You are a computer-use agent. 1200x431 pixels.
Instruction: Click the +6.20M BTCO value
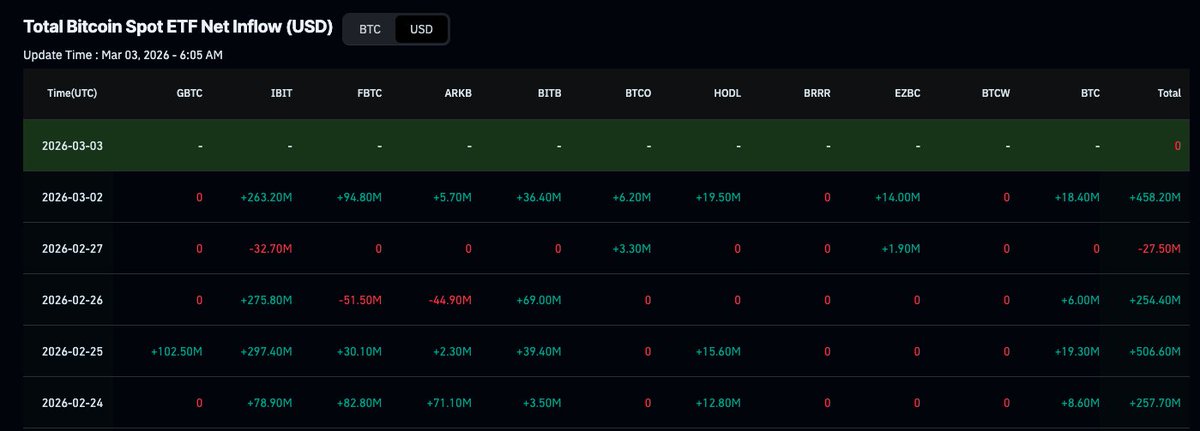point(632,197)
